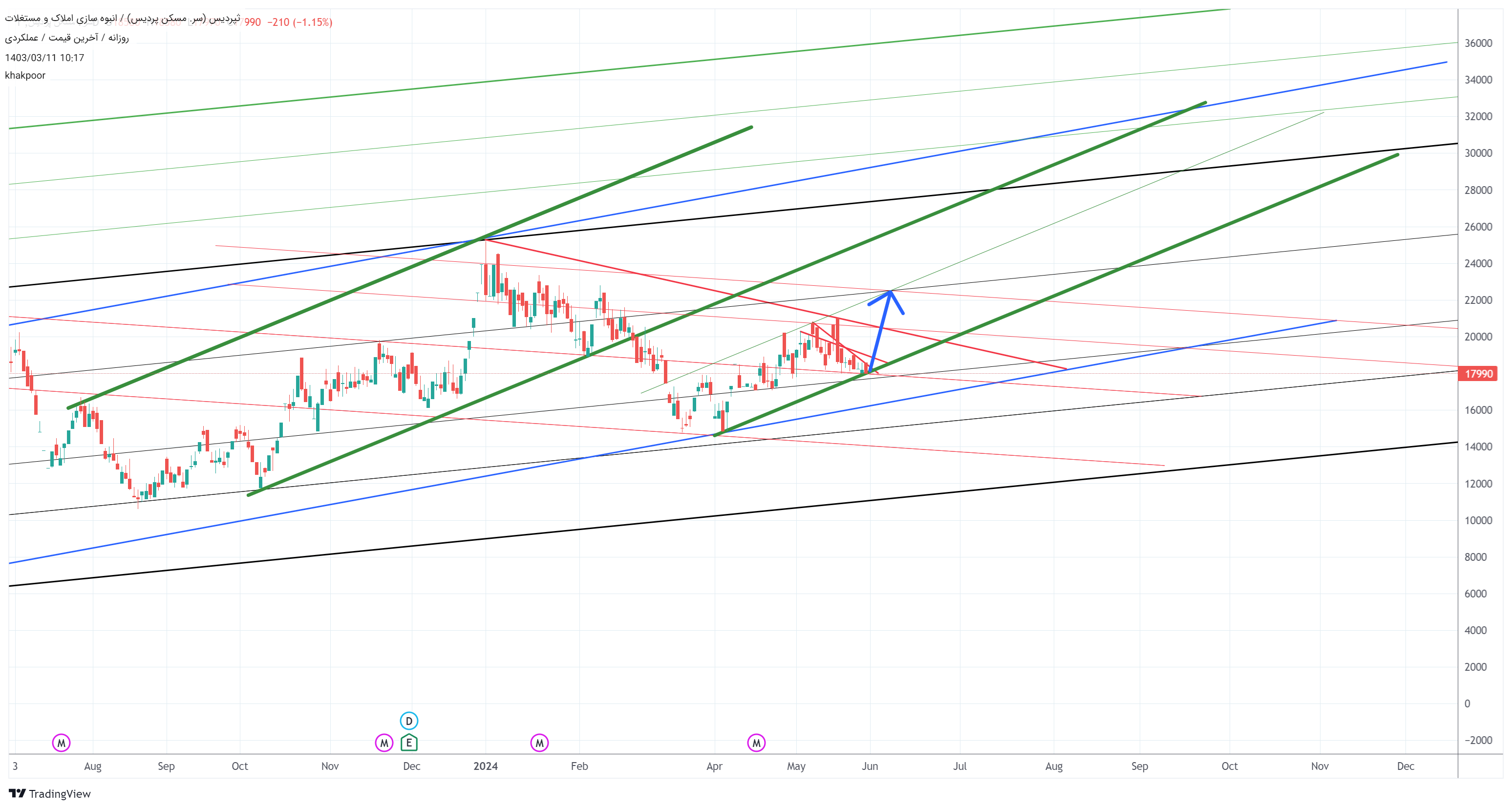Click the red 17990 current price label
The image size is (1512, 809).
tap(1477, 373)
